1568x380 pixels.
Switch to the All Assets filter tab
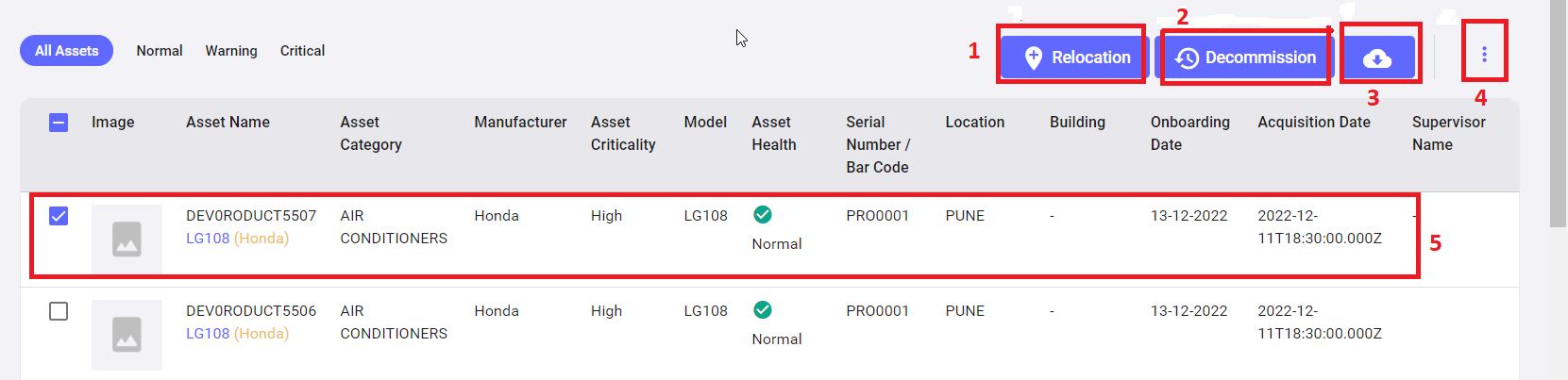[66, 51]
